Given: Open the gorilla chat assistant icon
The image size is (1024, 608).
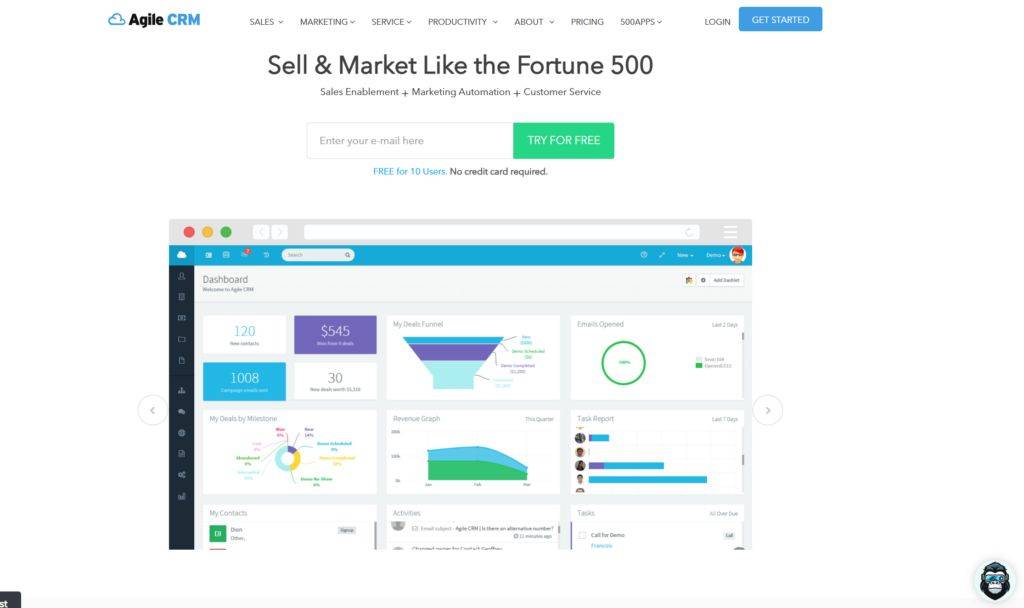Looking at the screenshot, I should pos(995,580).
